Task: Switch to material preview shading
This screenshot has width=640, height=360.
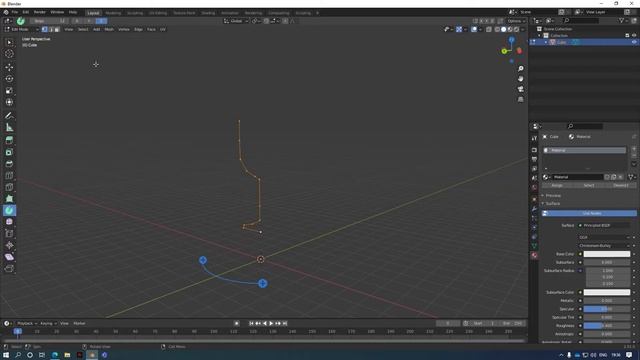Action: point(510,29)
